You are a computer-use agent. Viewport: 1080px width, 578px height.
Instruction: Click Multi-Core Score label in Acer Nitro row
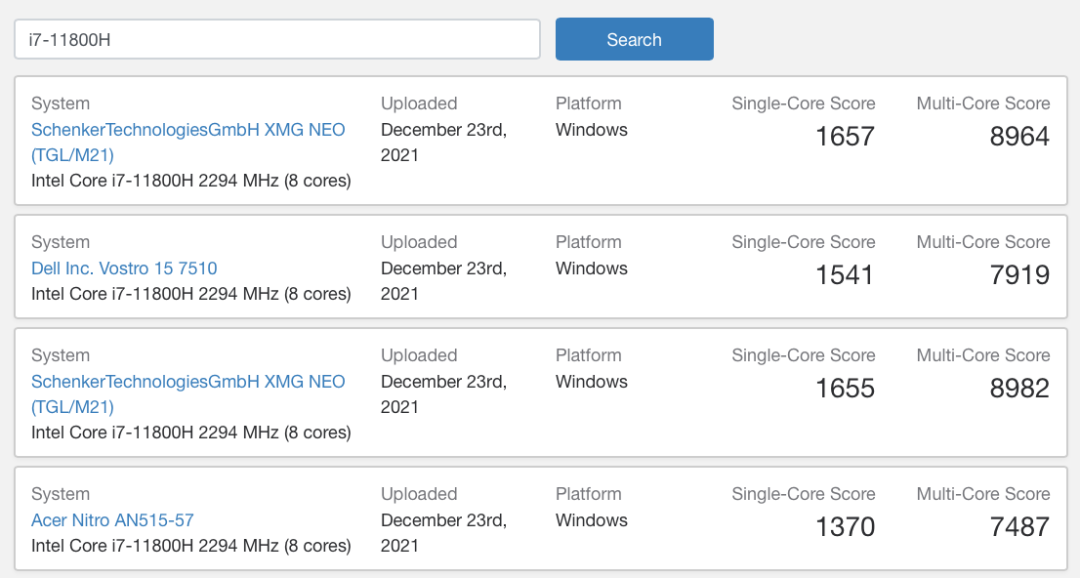pyautogui.click(x=982, y=494)
